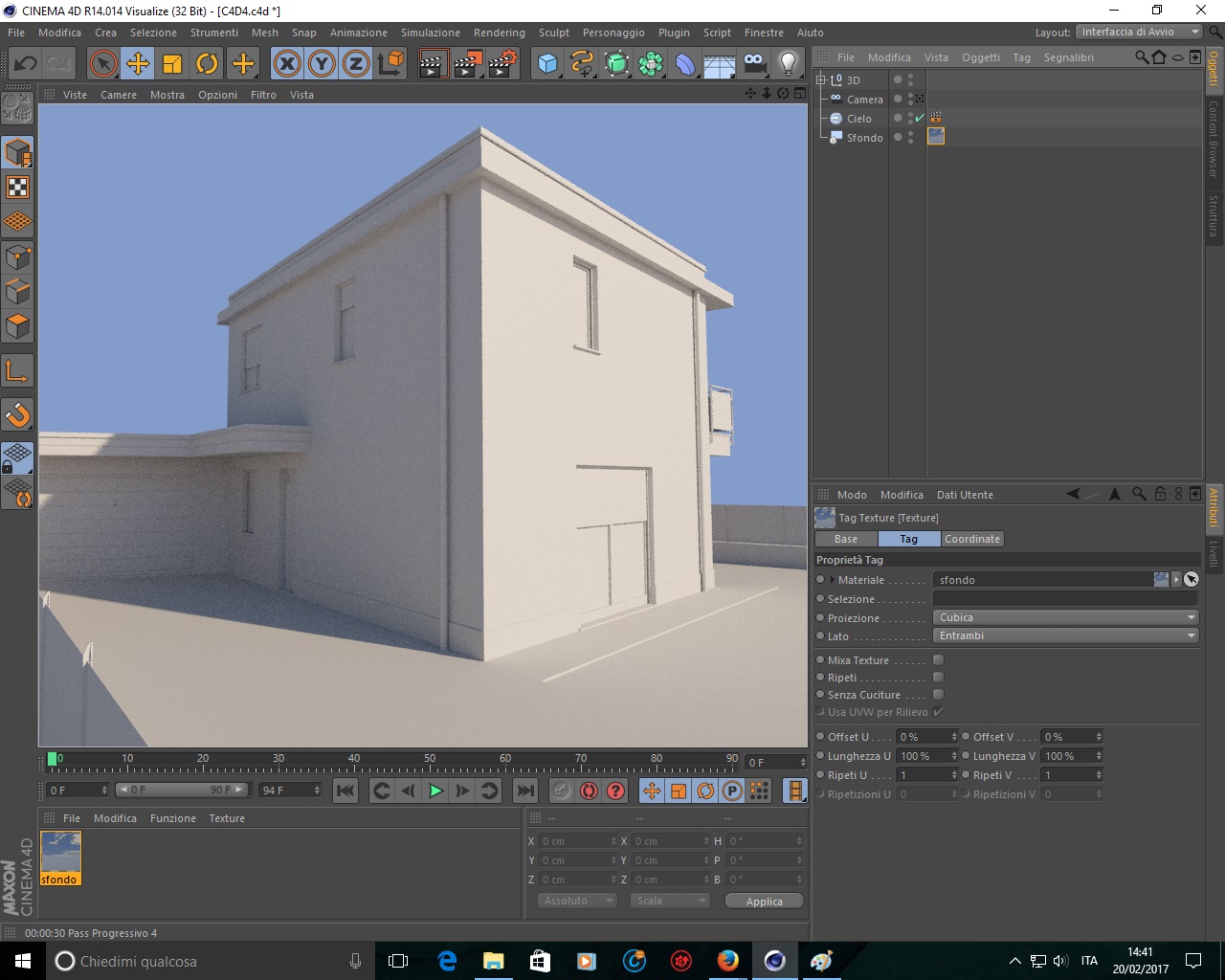Select the sfondo material thumbnail
Screen dimensions: 1225x980
pos(60,853)
